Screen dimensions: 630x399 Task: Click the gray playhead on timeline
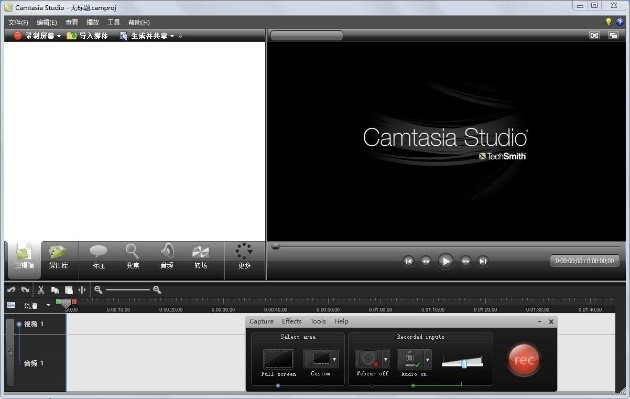pos(66,304)
